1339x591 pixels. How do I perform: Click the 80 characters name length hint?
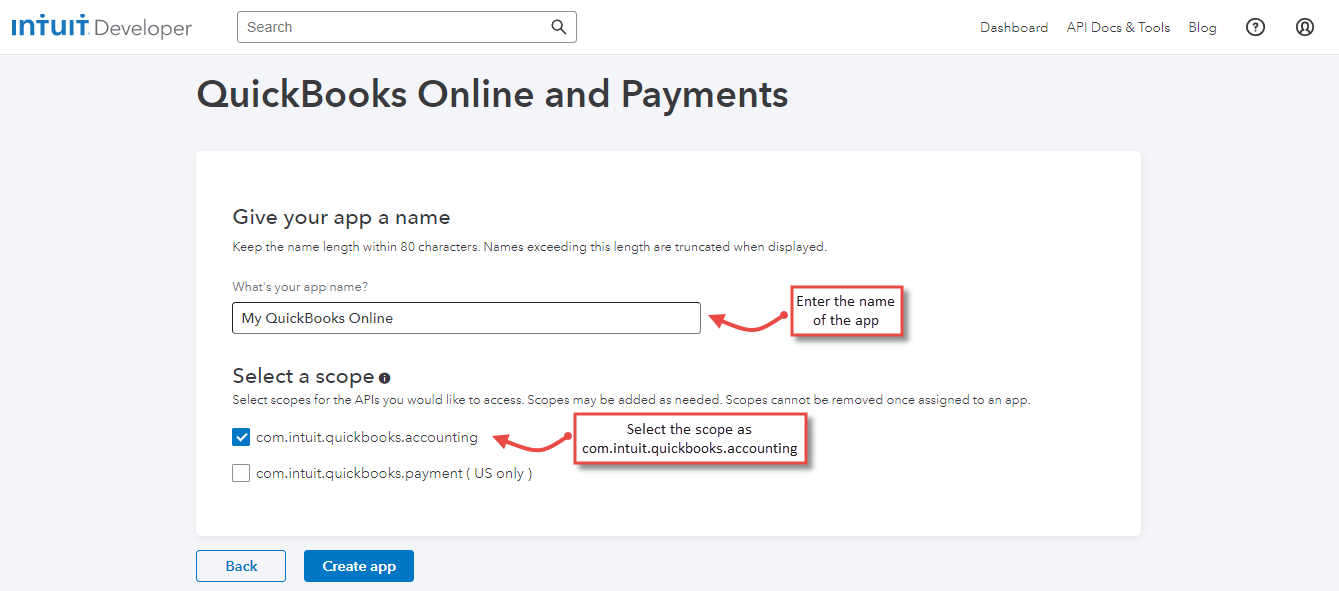530,246
